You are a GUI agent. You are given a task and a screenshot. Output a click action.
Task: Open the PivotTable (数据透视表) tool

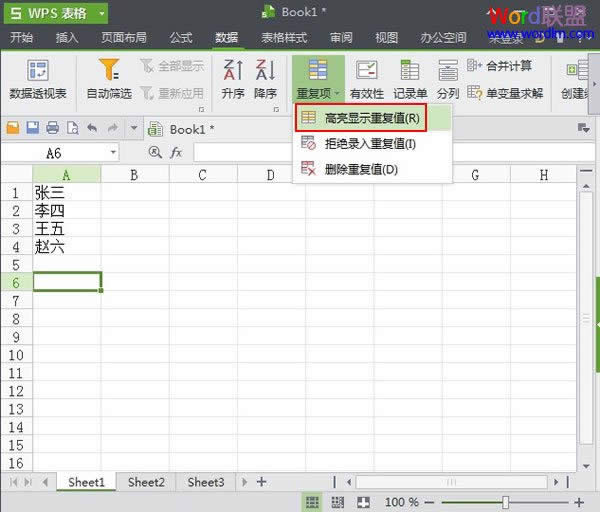[38, 80]
